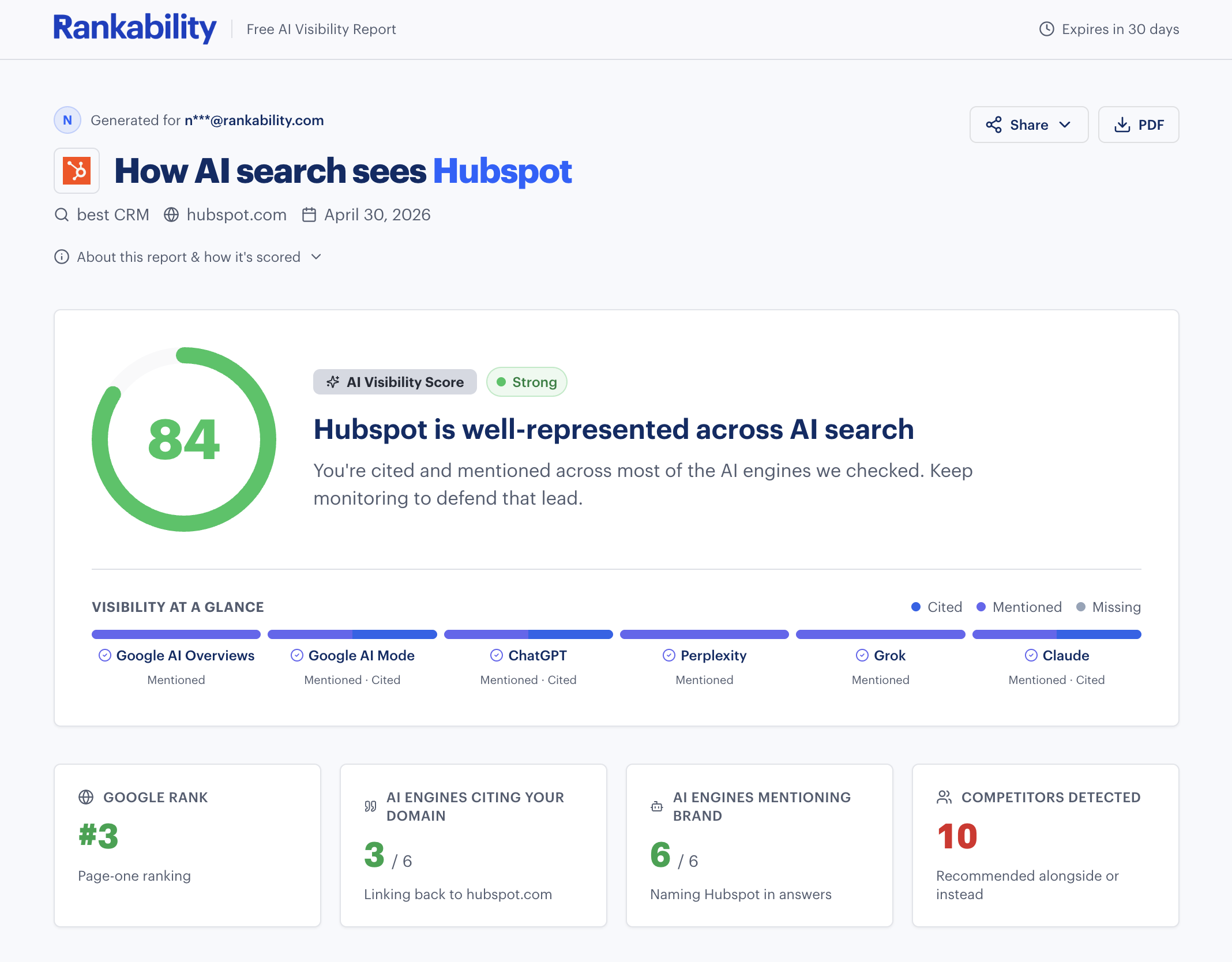Click the Claude visibility bar
1232x962 pixels.
click(1057, 634)
